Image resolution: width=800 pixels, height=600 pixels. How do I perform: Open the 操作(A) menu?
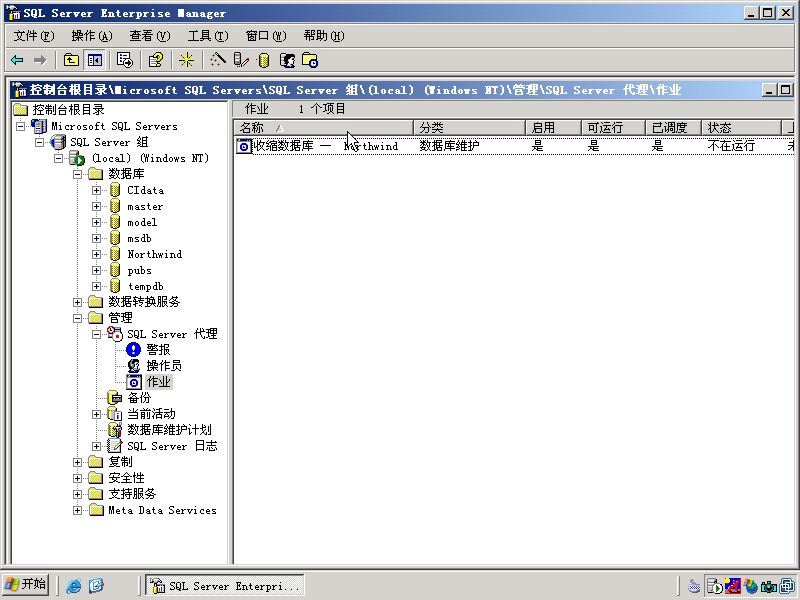[92, 36]
